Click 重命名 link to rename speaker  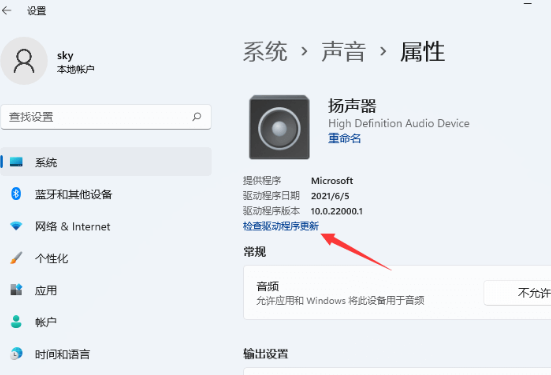point(344,138)
